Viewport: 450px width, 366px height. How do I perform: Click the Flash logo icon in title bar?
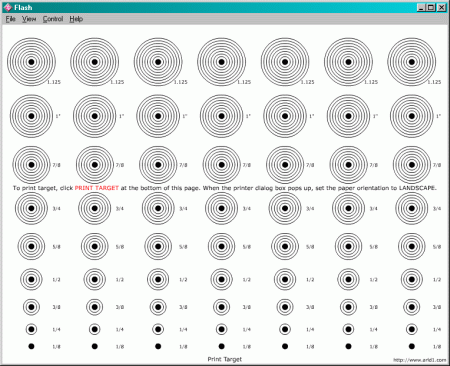[8, 7]
